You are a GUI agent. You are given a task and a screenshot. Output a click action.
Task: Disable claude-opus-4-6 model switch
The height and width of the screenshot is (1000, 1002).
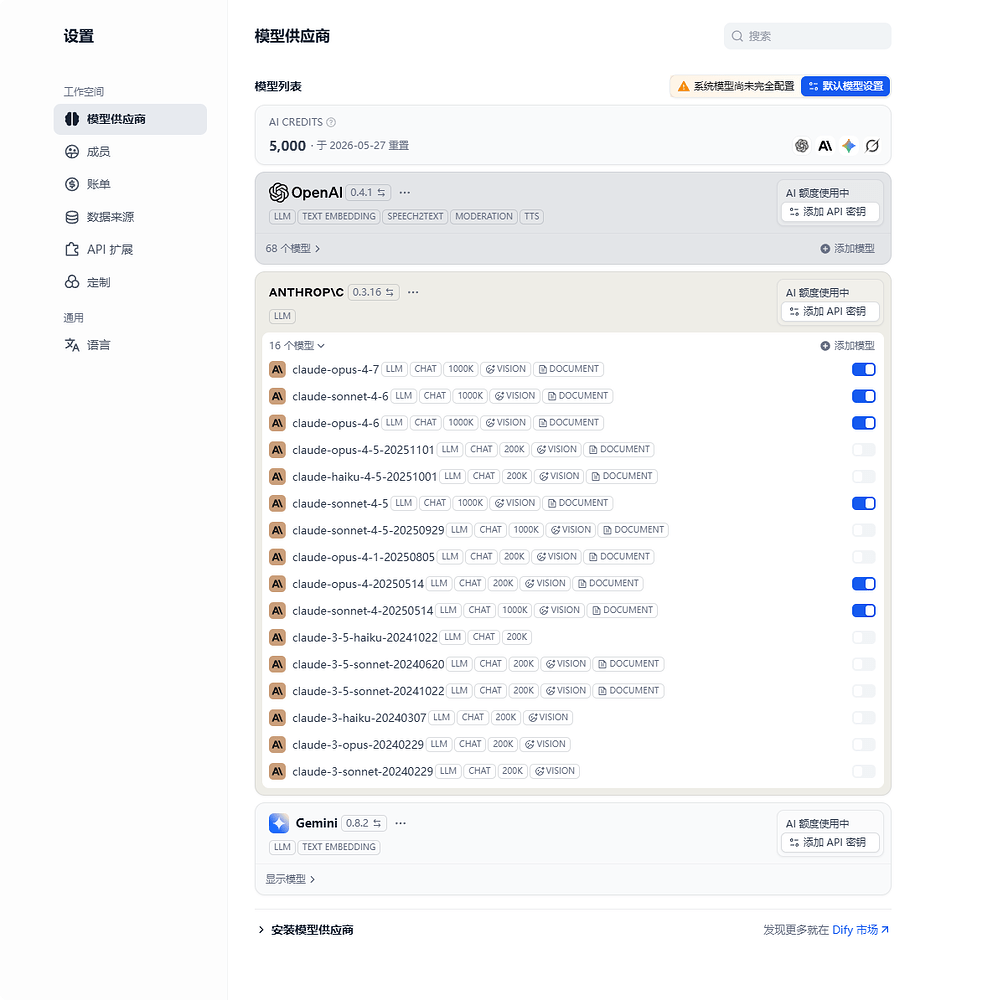coord(863,423)
